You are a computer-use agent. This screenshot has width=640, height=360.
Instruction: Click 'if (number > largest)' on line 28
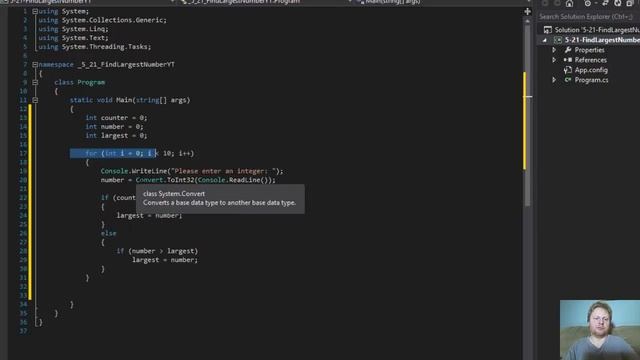point(157,251)
